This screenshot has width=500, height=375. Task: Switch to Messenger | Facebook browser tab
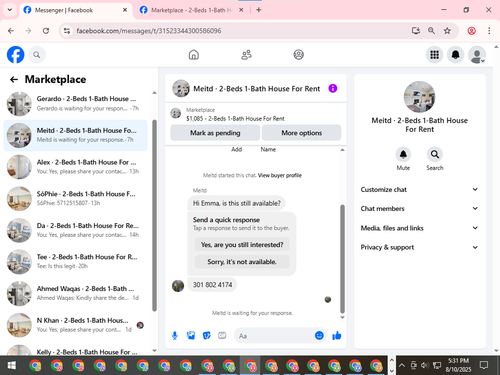tap(75, 10)
